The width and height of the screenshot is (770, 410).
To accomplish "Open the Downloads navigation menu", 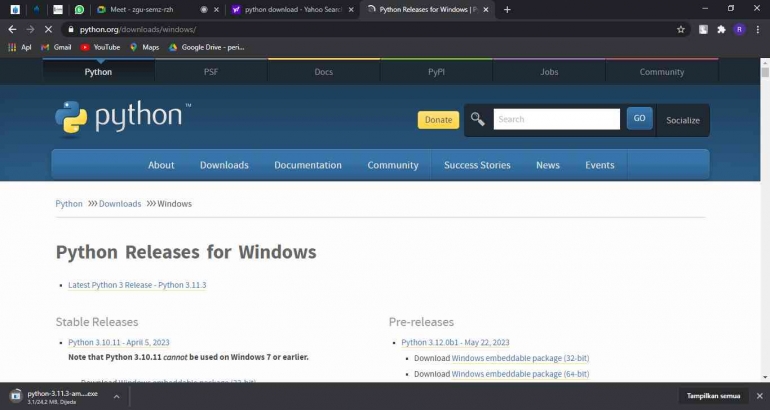I will click(224, 165).
